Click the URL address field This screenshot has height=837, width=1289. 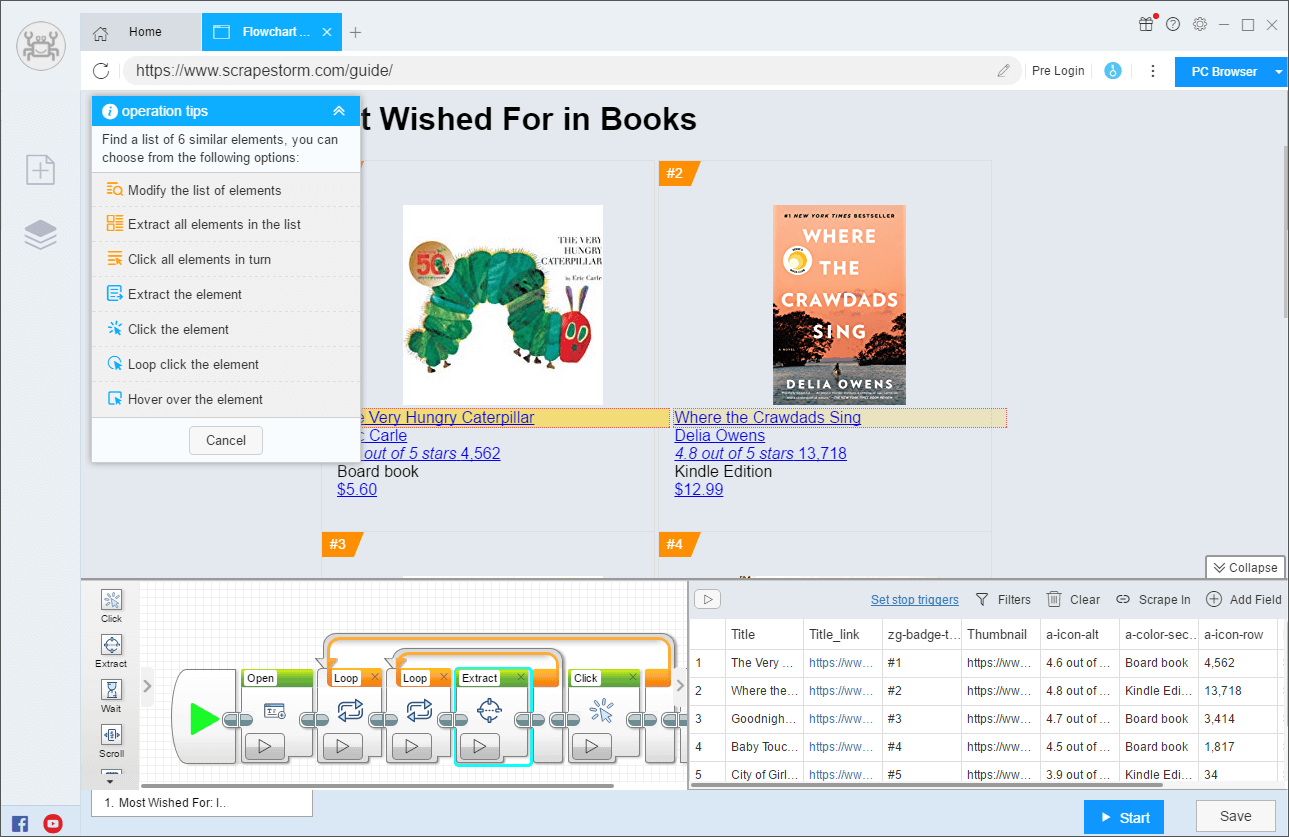pyautogui.click(x=560, y=71)
